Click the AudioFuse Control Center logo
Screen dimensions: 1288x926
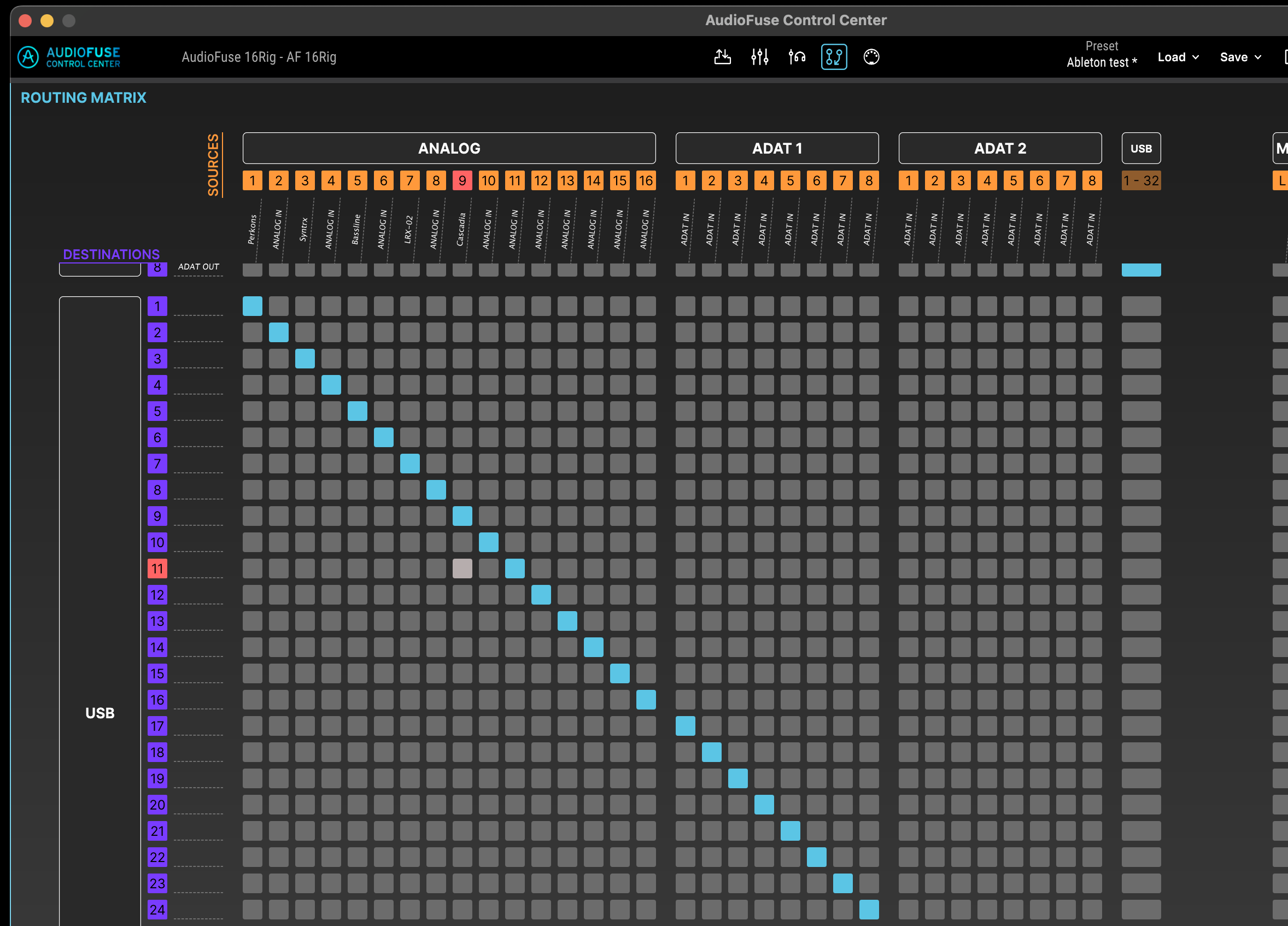coord(69,57)
